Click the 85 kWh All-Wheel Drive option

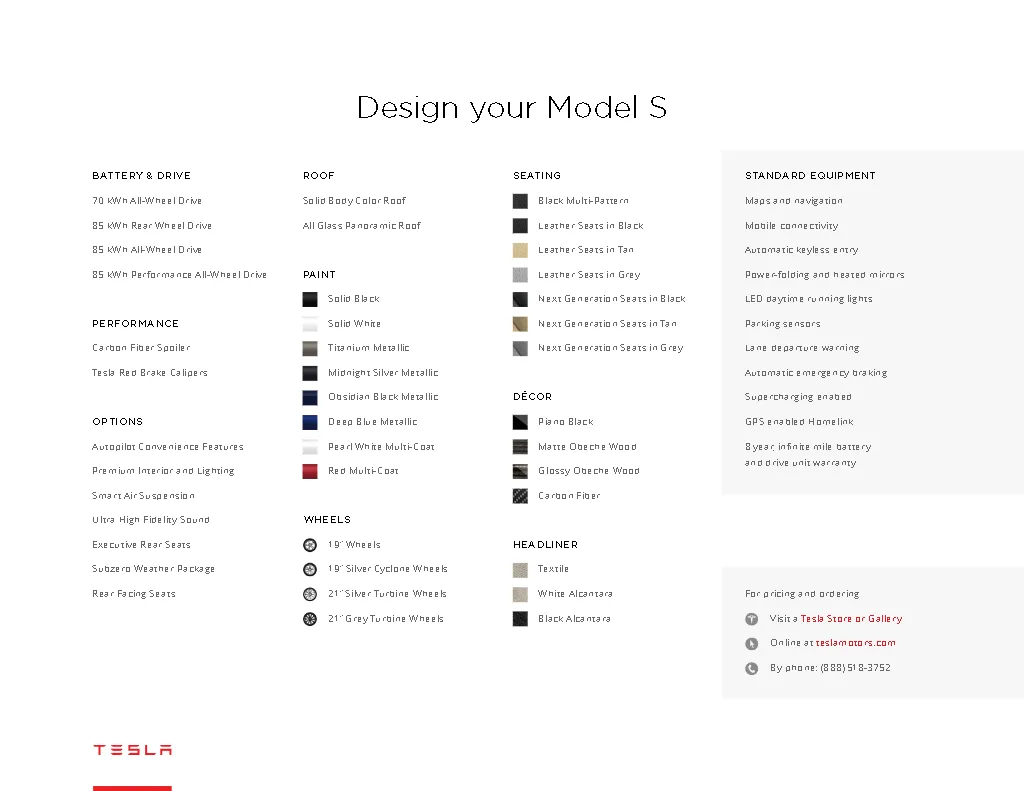coord(147,250)
